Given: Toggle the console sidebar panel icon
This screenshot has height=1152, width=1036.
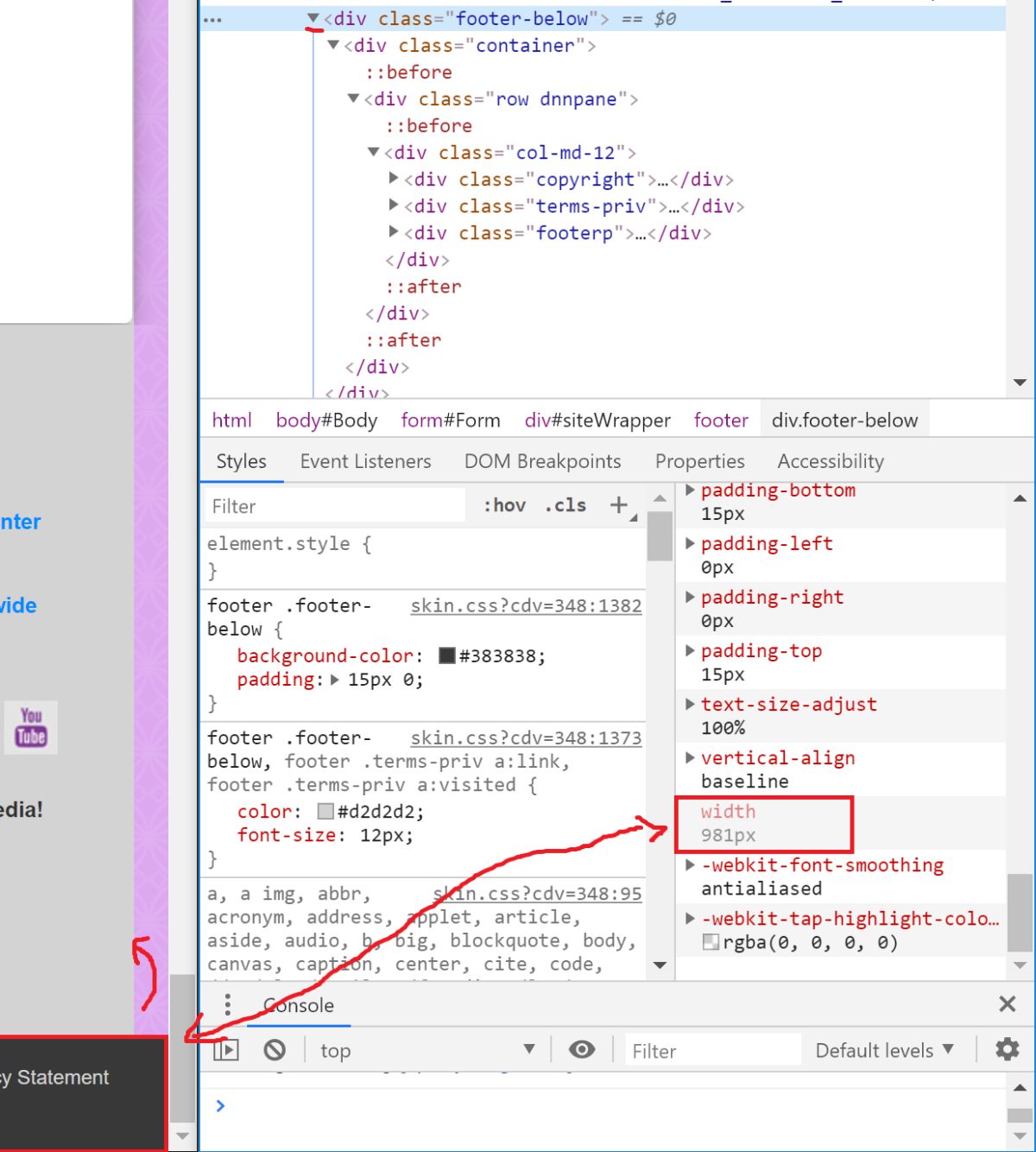Looking at the screenshot, I should pyautogui.click(x=226, y=1050).
